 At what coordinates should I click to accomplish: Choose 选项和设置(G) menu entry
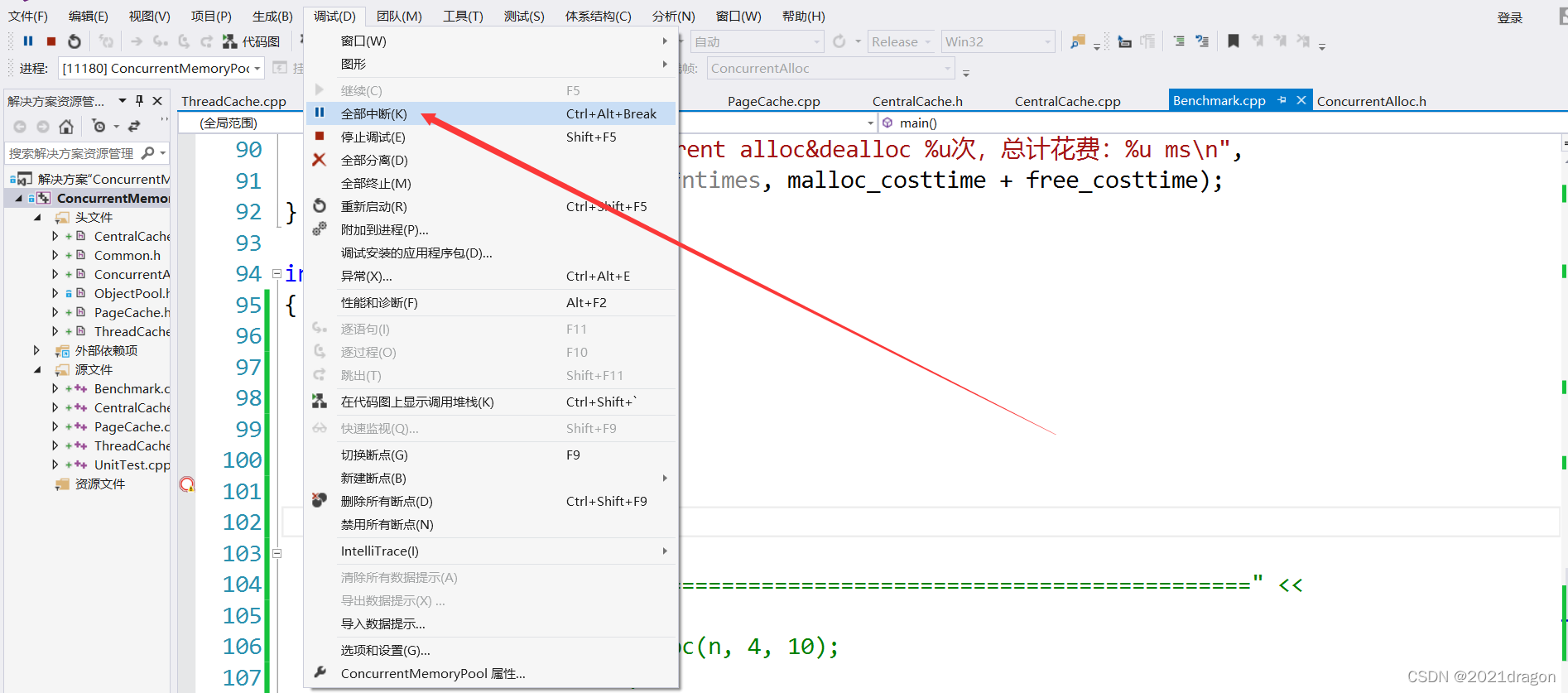tap(491, 650)
